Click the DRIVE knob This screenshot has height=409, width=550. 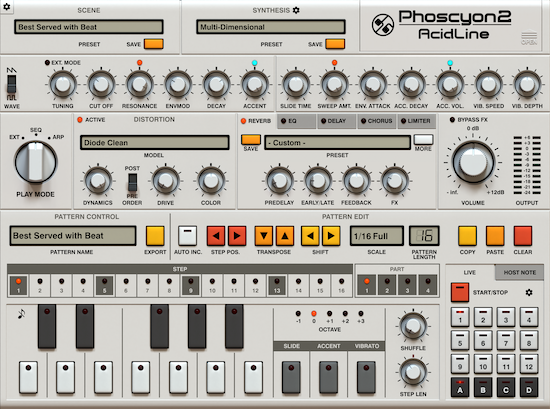click(x=166, y=181)
